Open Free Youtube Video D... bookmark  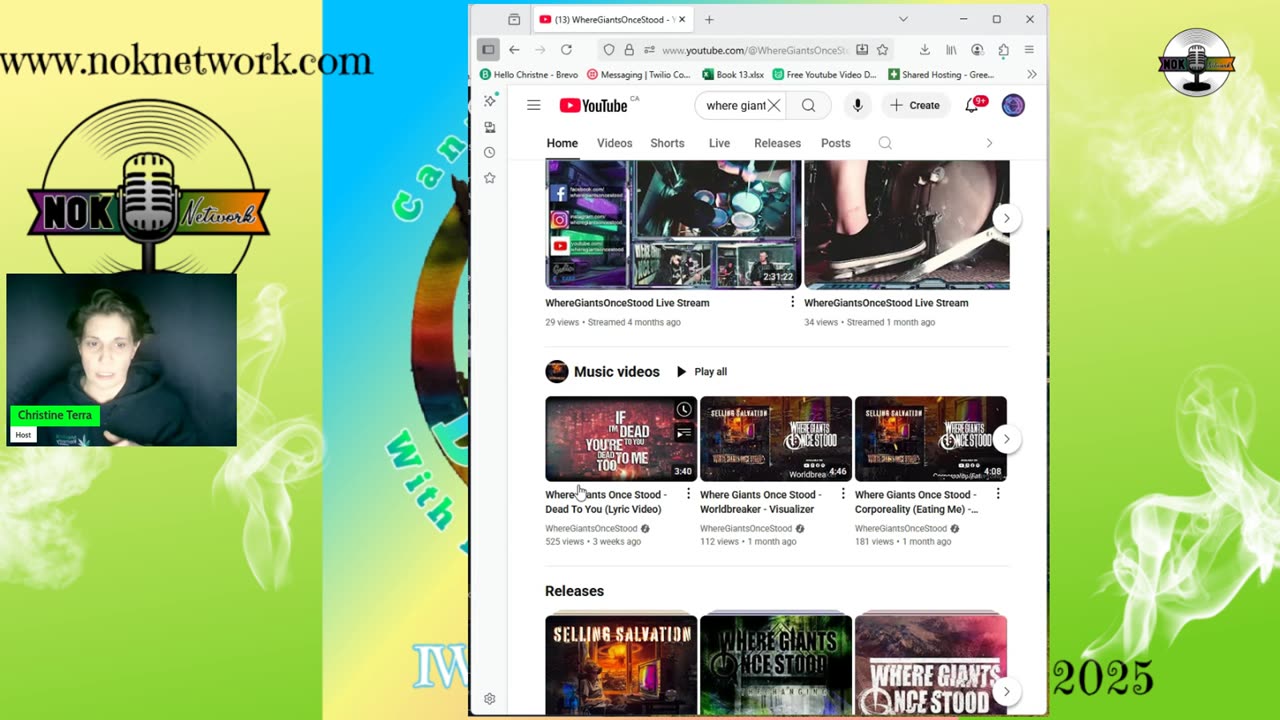824,74
